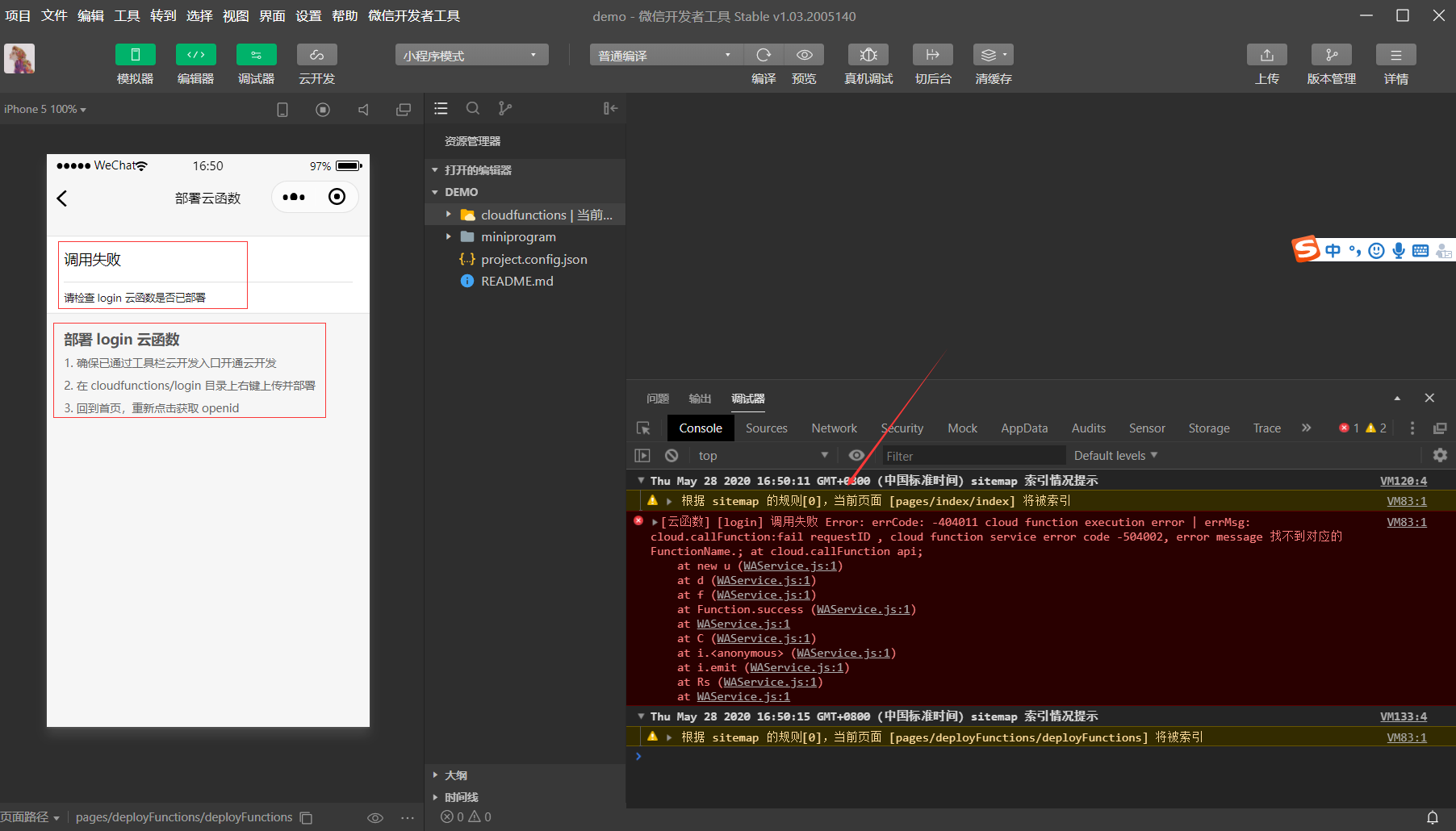Image resolution: width=1456 pixels, height=831 pixels.
Task: Open the 小程序模式 mode dropdown
Action: pyautogui.click(x=471, y=55)
